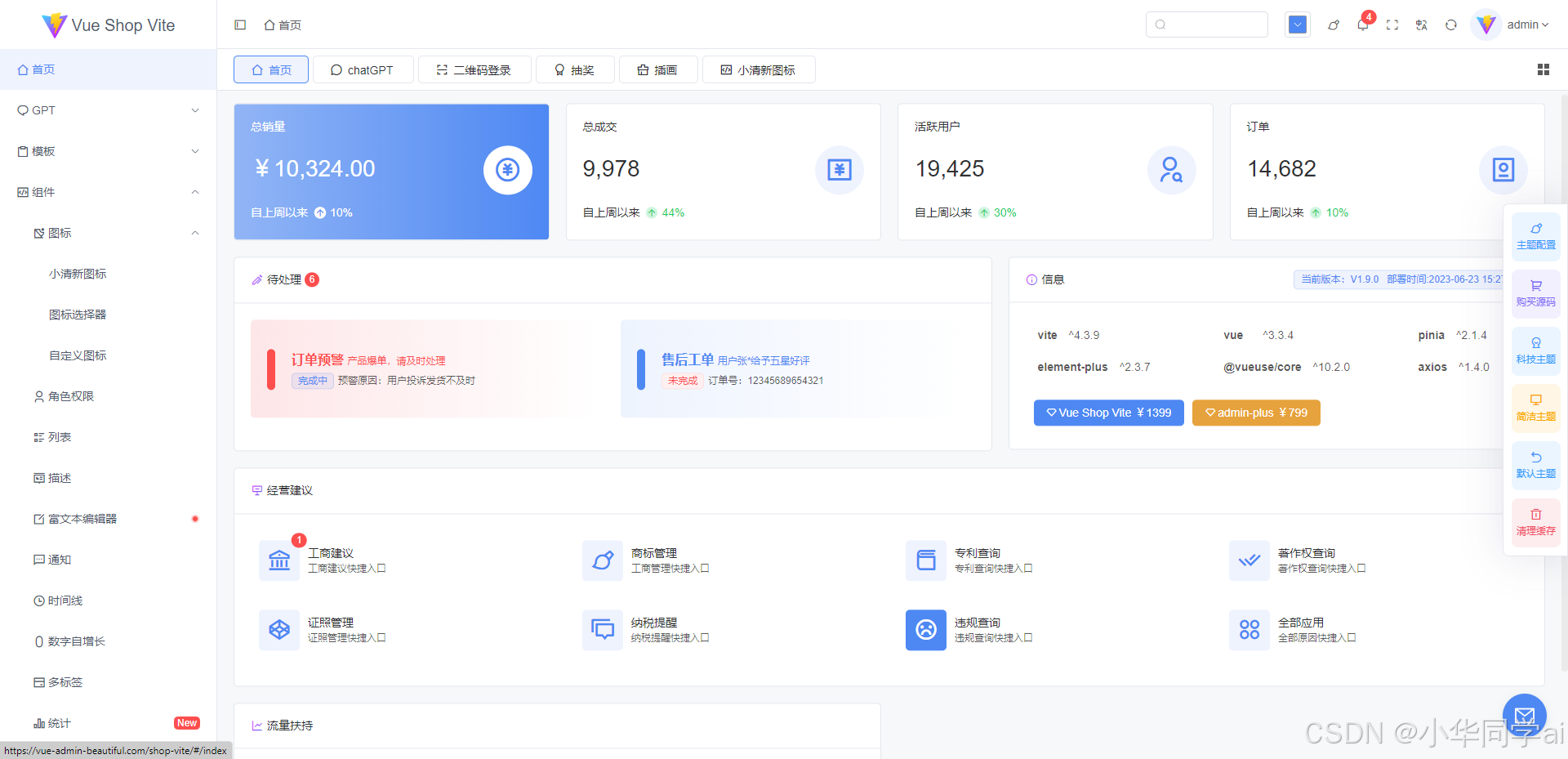Enter fullscreen mode via the toolbar icon
Image resolution: width=1568 pixels, height=759 pixels.
1392,25
